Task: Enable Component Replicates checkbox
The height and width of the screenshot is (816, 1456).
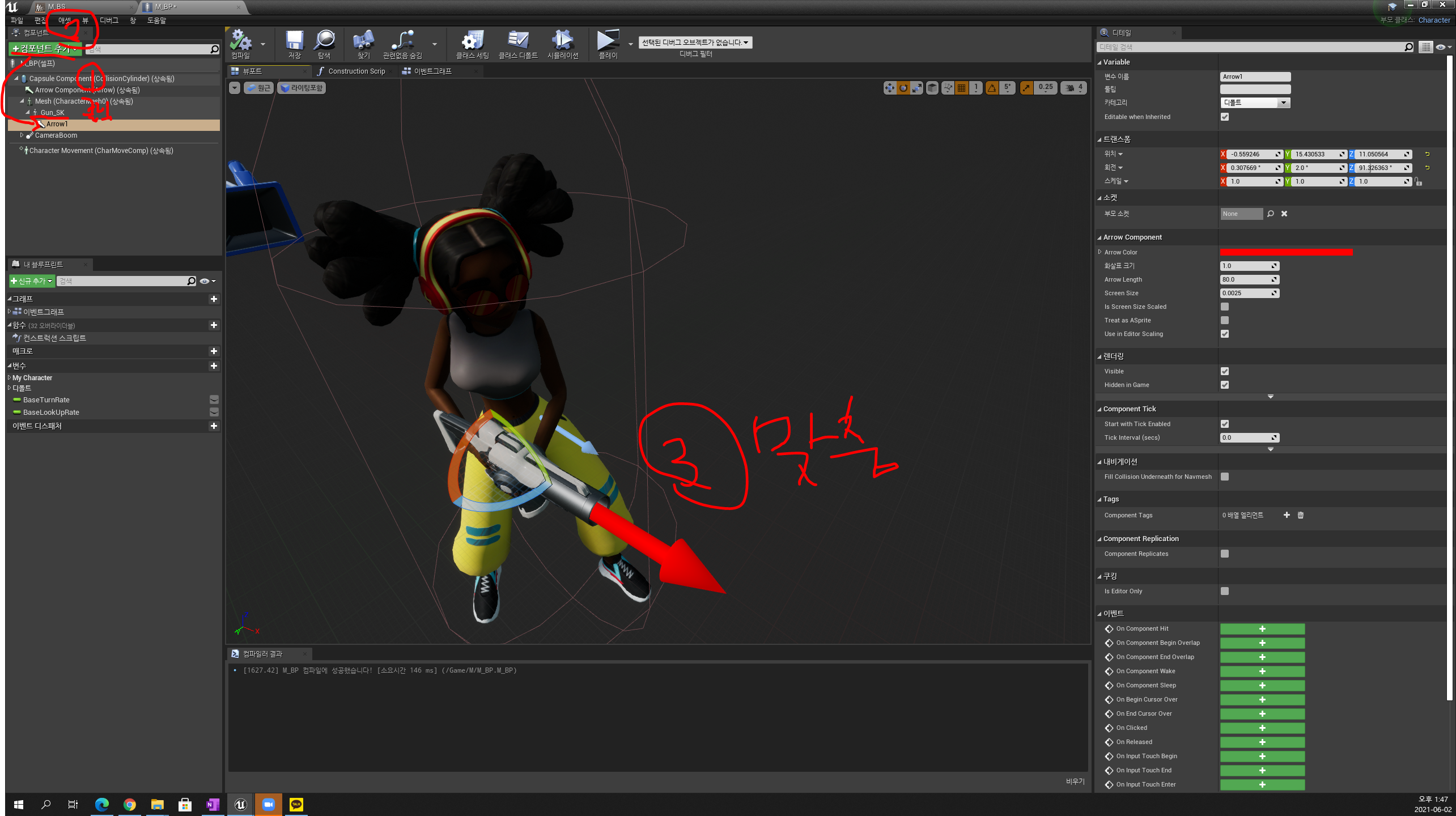Action: tap(1225, 554)
